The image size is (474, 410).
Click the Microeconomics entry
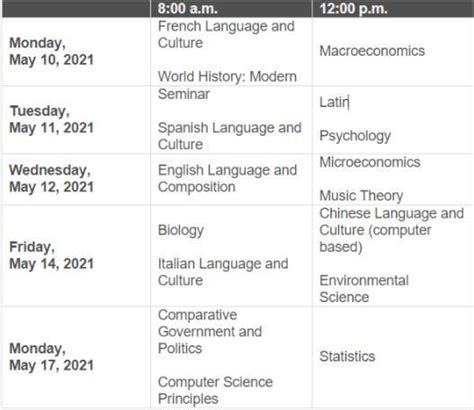pos(370,162)
